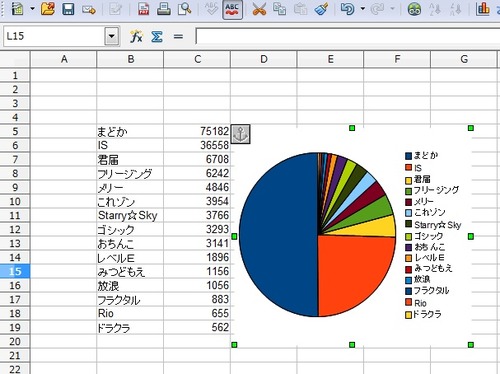This screenshot has width=500, height=374.
Task: Click the Sum sigma icon
Action: [157, 36]
